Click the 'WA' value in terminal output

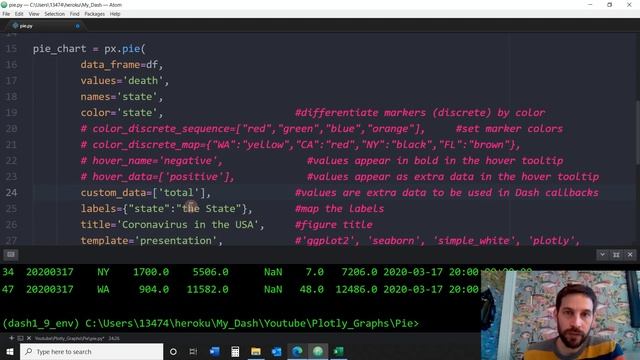pyautogui.click(x=103, y=289)
